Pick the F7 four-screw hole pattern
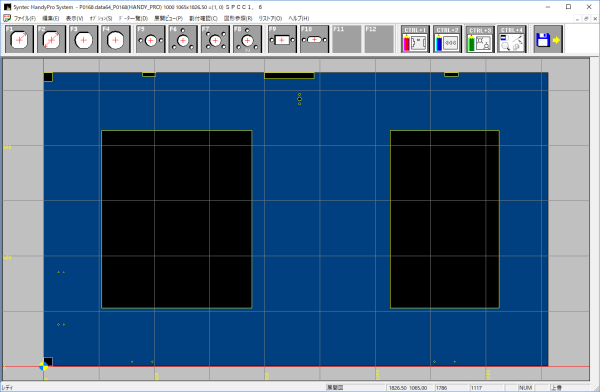 (215, 39)
